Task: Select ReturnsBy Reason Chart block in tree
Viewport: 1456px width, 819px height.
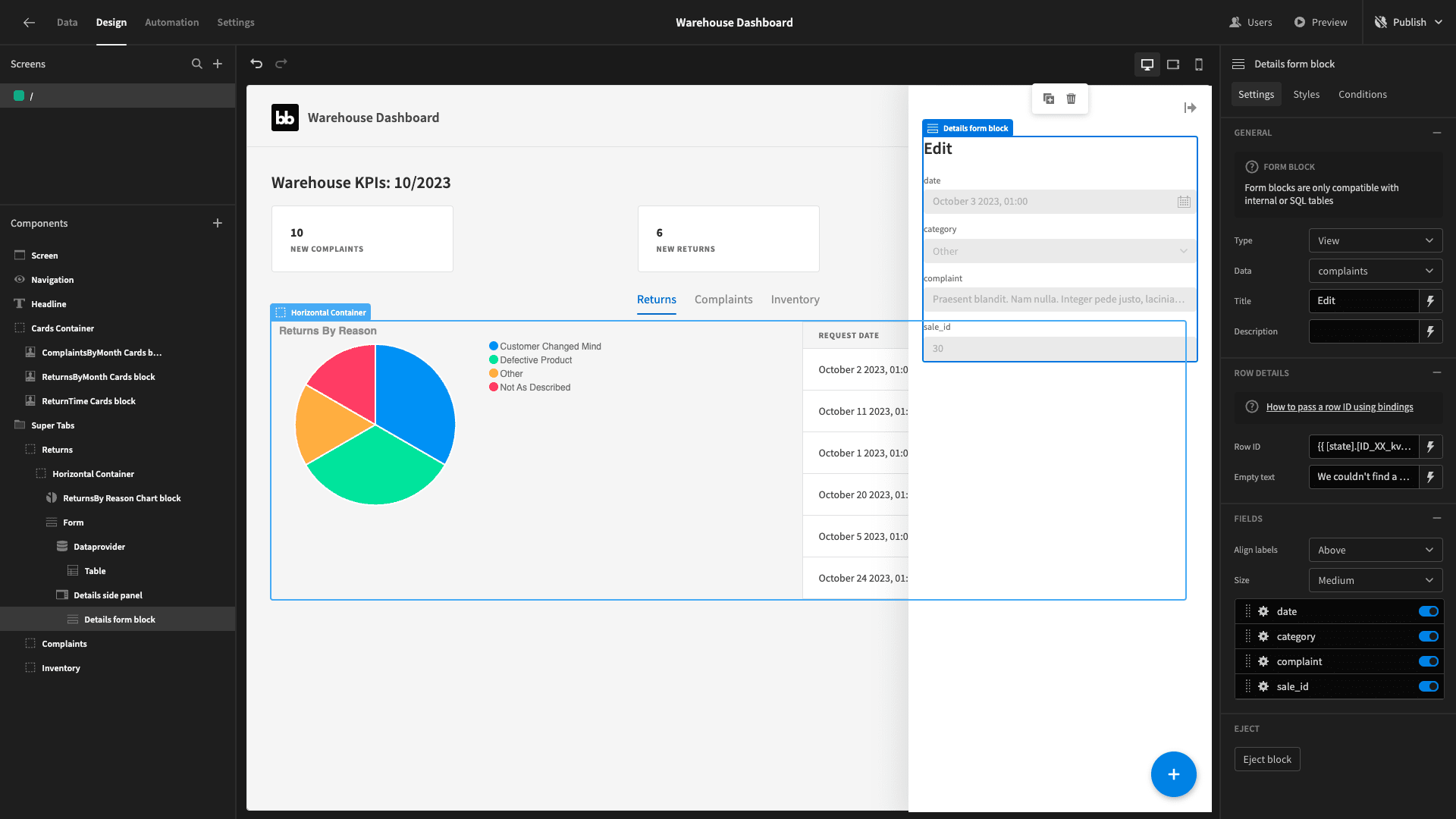Action: (x=121, y=498)
